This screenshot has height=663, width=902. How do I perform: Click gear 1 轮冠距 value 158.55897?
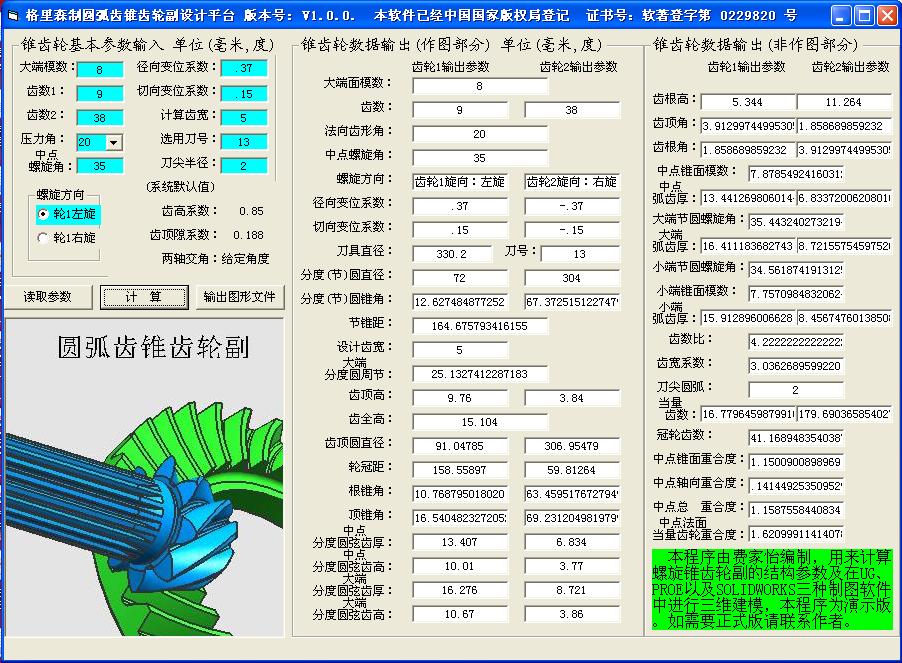click(460, 470)
